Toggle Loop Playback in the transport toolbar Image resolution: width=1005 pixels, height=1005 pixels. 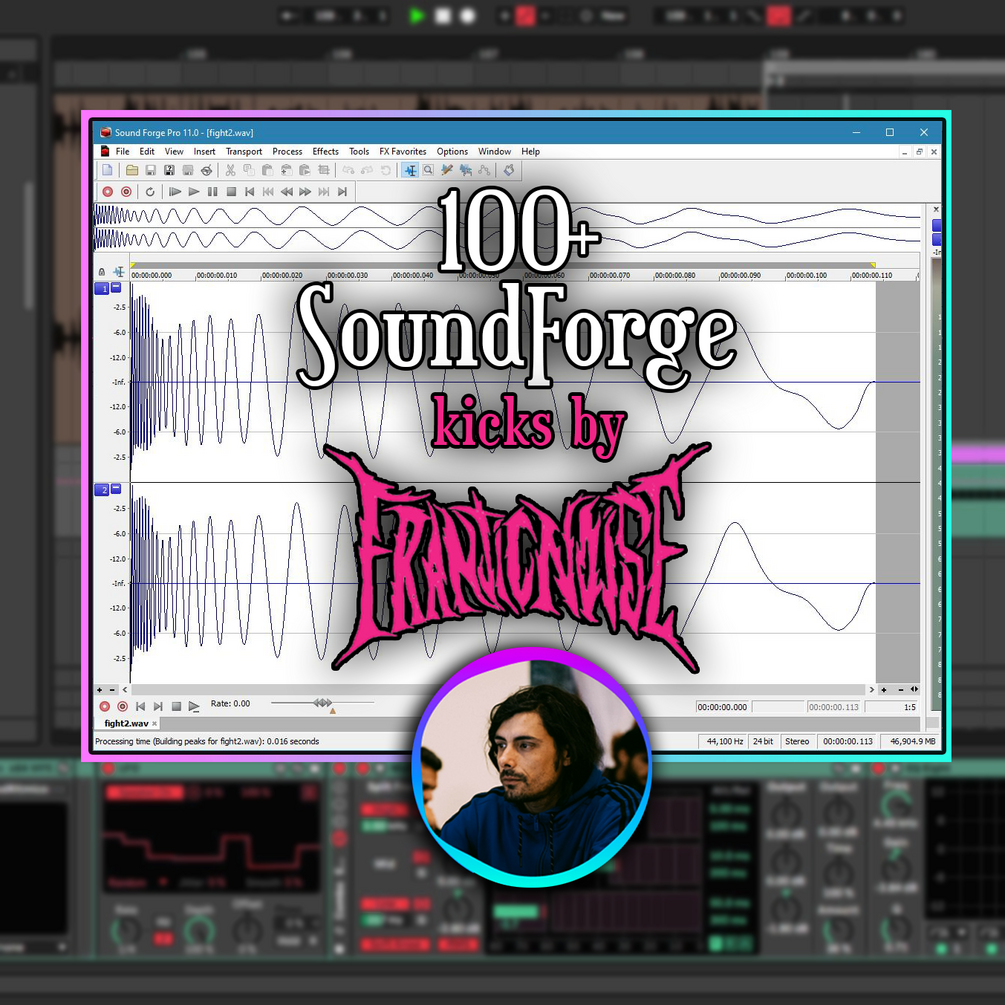coord(150,192)
